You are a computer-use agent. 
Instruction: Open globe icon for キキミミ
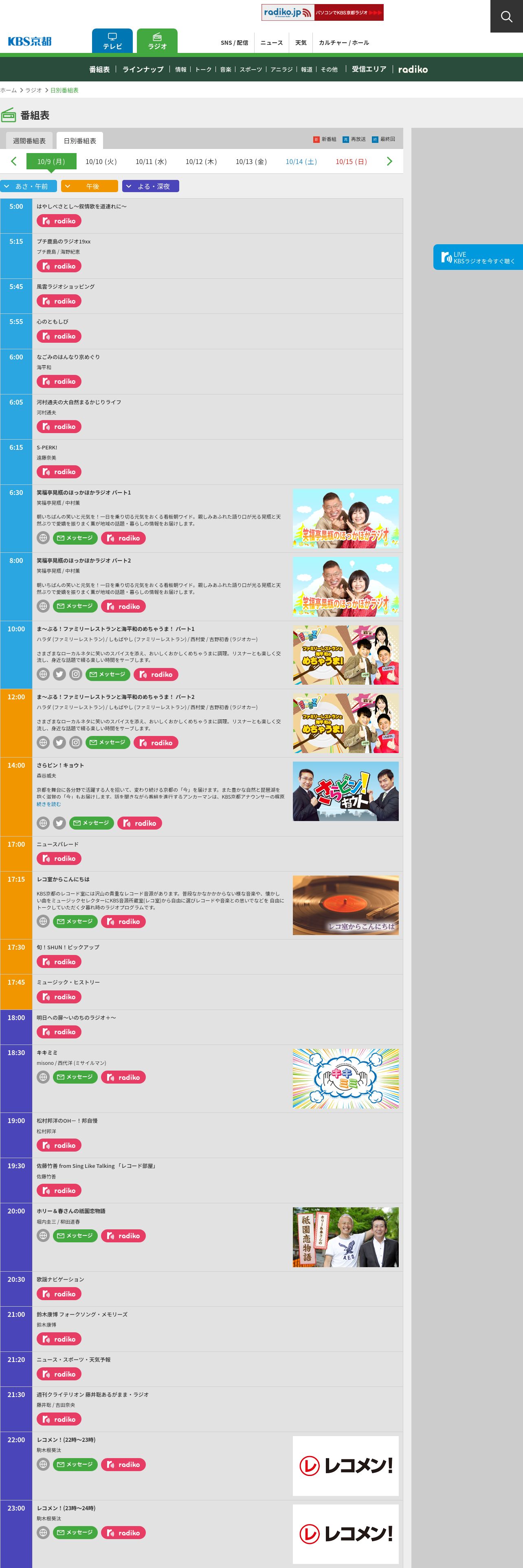click(43, 1077)
